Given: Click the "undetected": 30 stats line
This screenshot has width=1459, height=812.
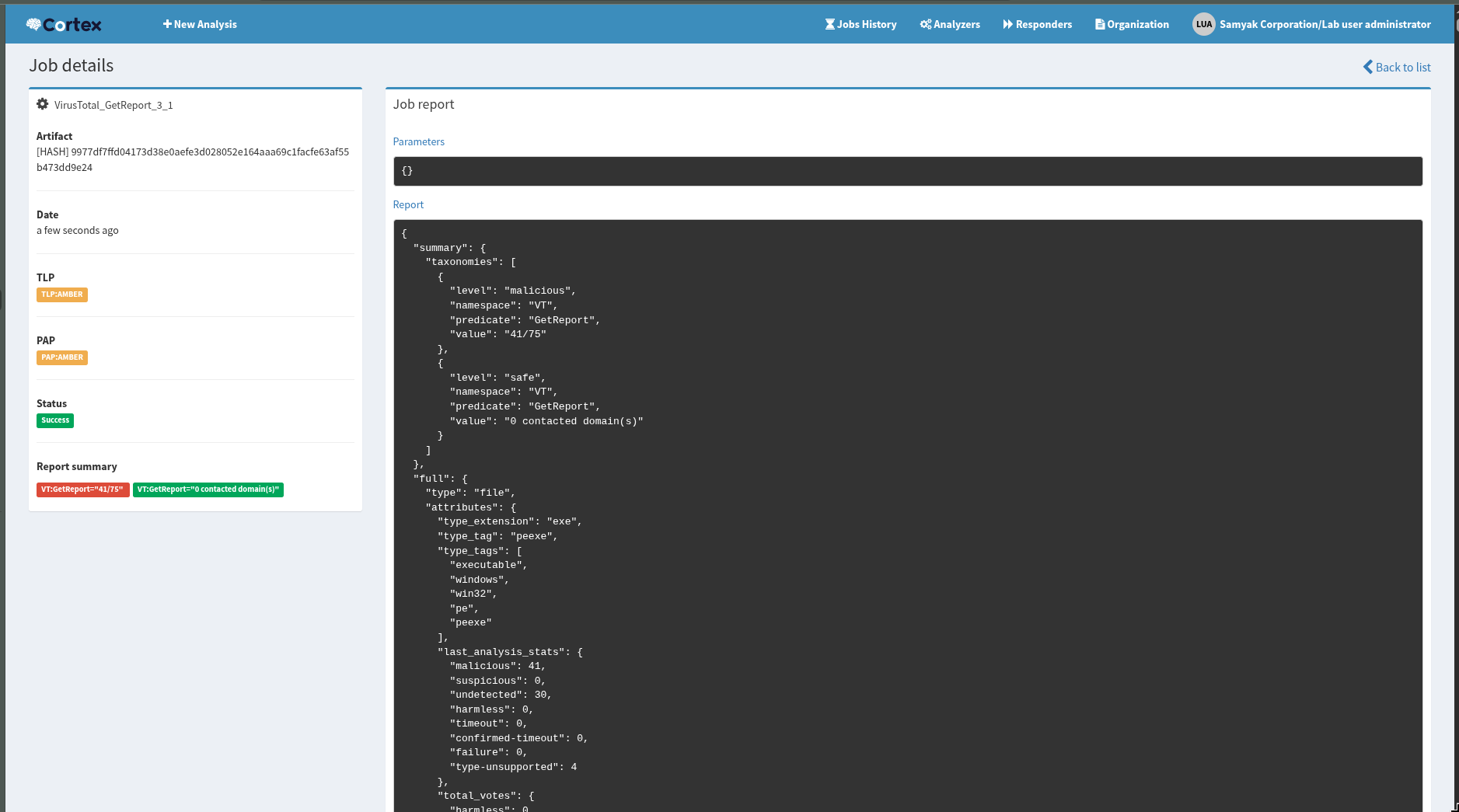Looking at the screenshot, I should tap(501, 695).
